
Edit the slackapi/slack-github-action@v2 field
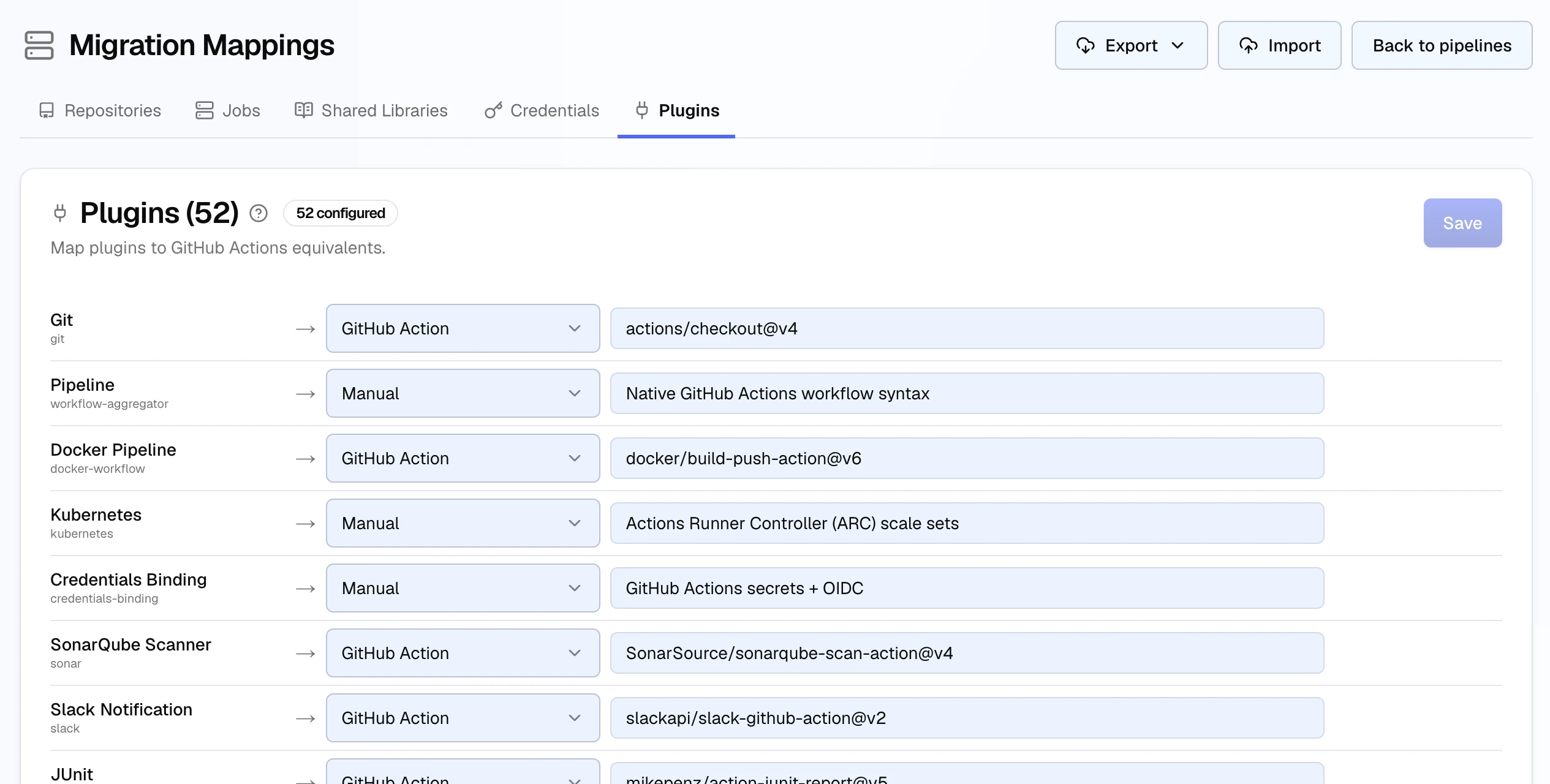tap(967, 718)
